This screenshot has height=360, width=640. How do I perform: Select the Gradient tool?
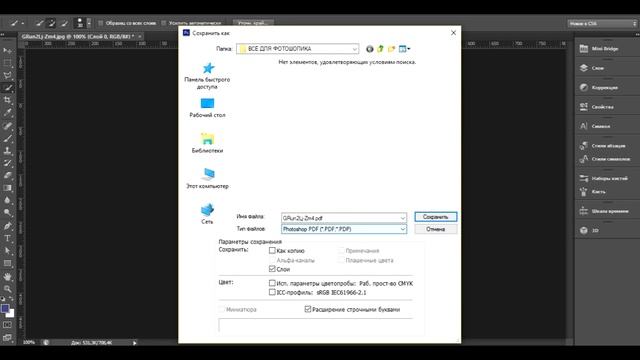point(7,188)
